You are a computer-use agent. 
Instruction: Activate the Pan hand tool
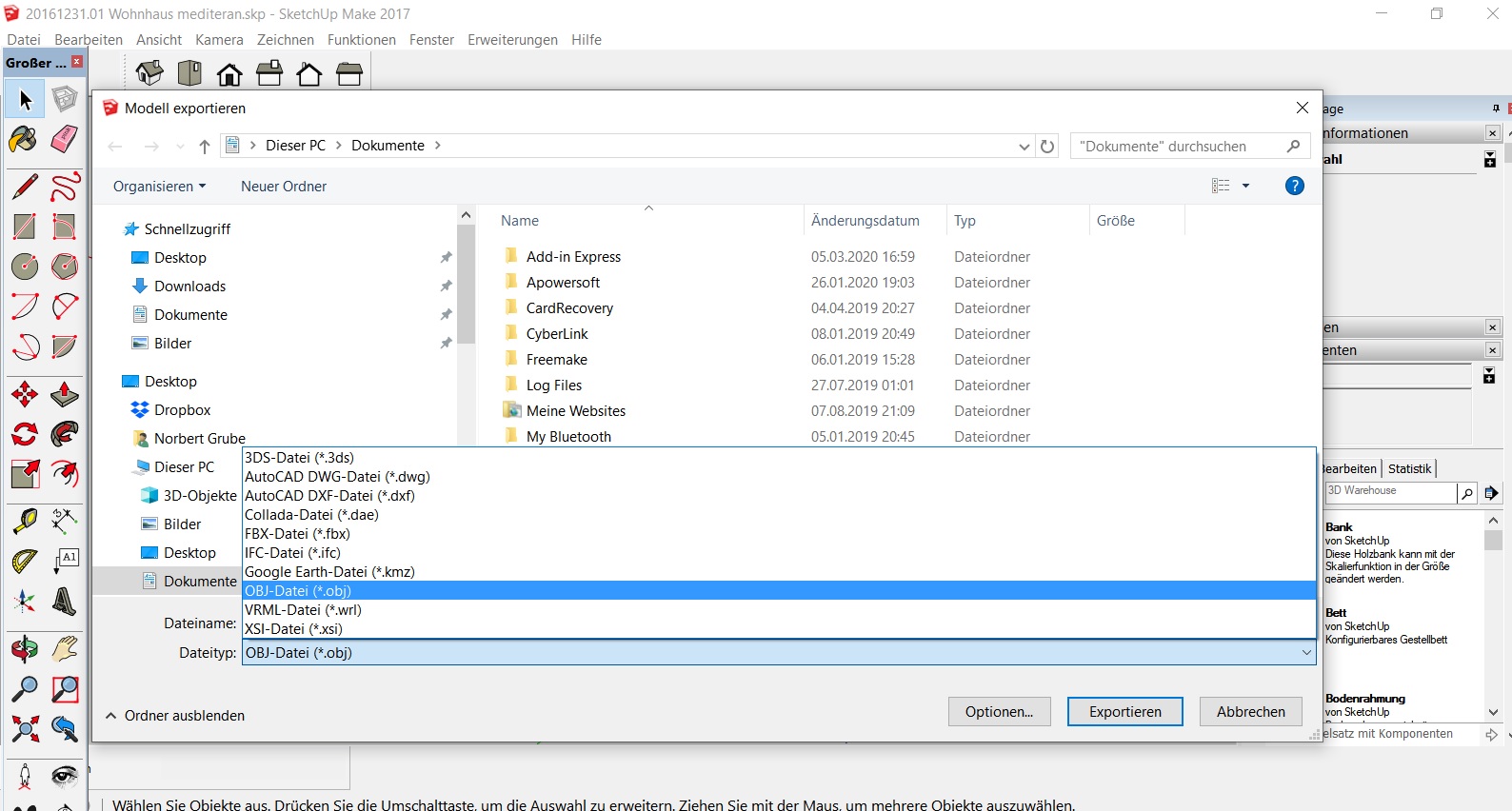[x=65, y=649]
